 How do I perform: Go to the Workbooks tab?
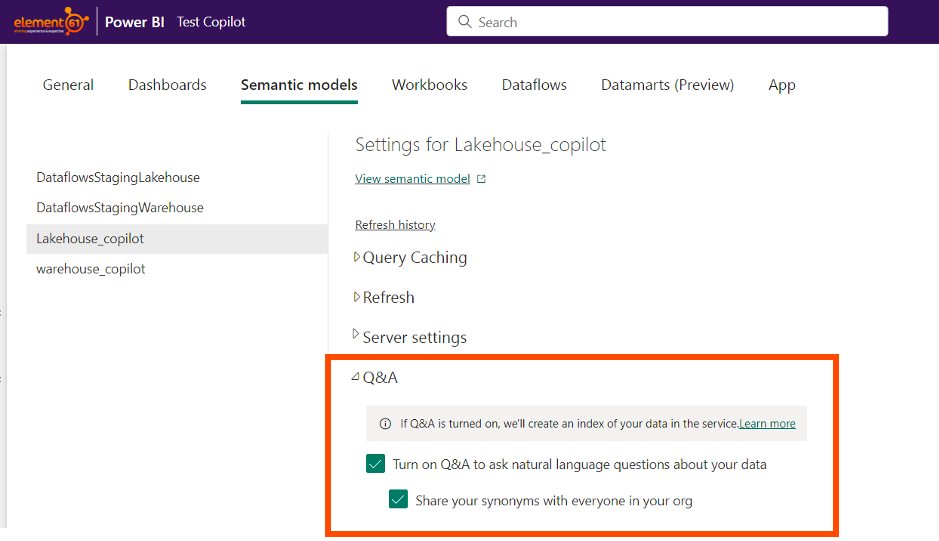pos(429,85)
